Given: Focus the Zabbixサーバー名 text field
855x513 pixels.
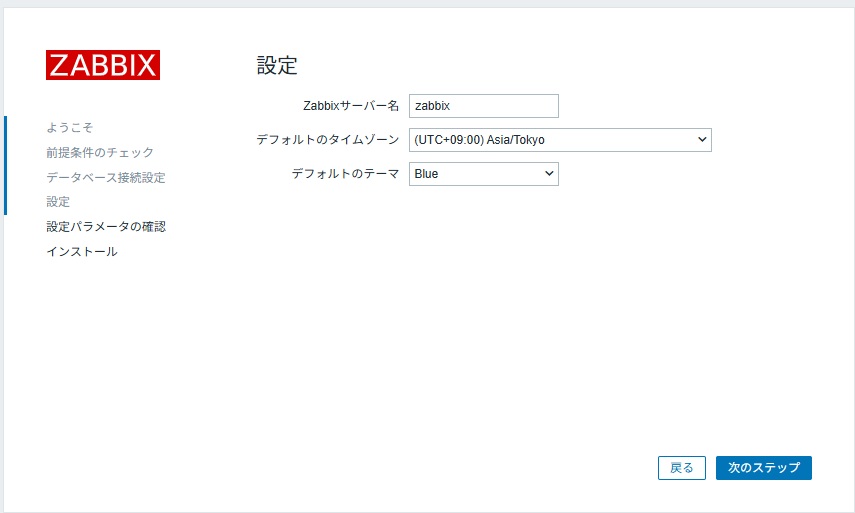Looking at the screenshot, I should (483, 106).
